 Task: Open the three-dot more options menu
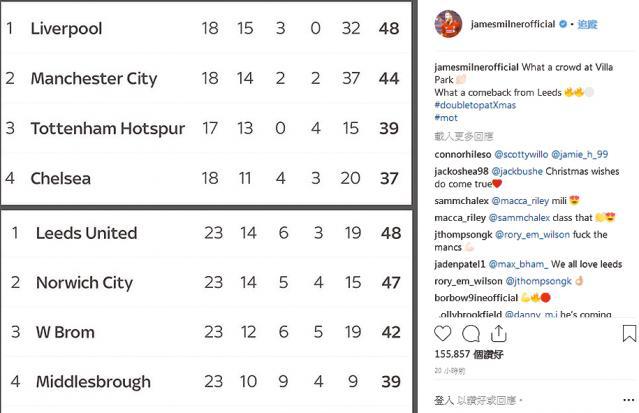point(629,400)
